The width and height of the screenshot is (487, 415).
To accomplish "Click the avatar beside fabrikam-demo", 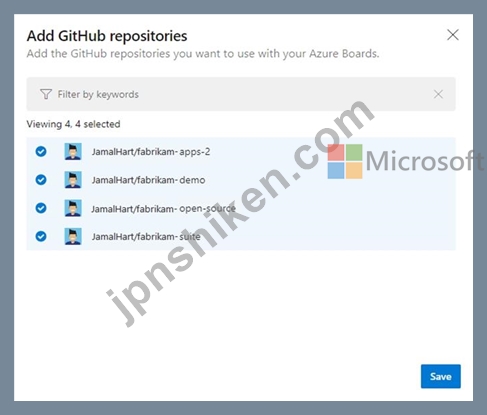I will [x=73, y=180].
